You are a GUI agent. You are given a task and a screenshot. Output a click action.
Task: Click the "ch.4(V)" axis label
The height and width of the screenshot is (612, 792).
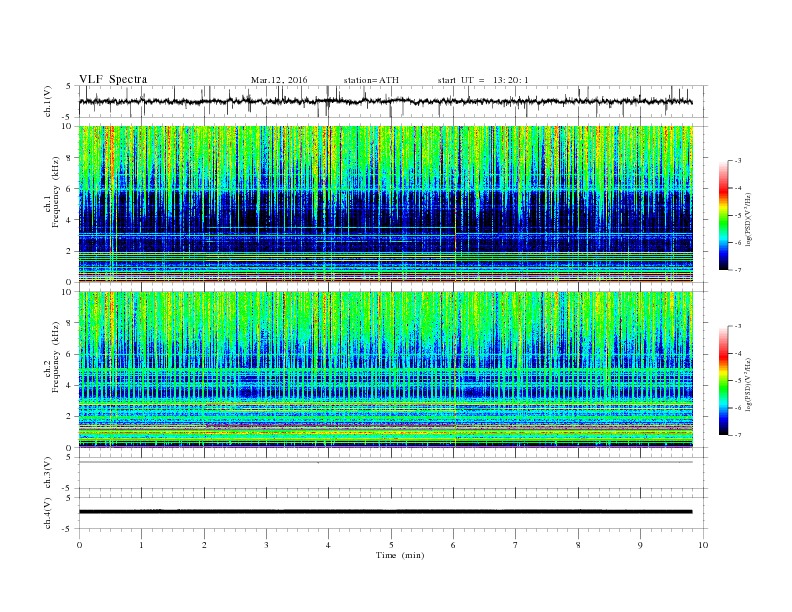pos(48,513)
